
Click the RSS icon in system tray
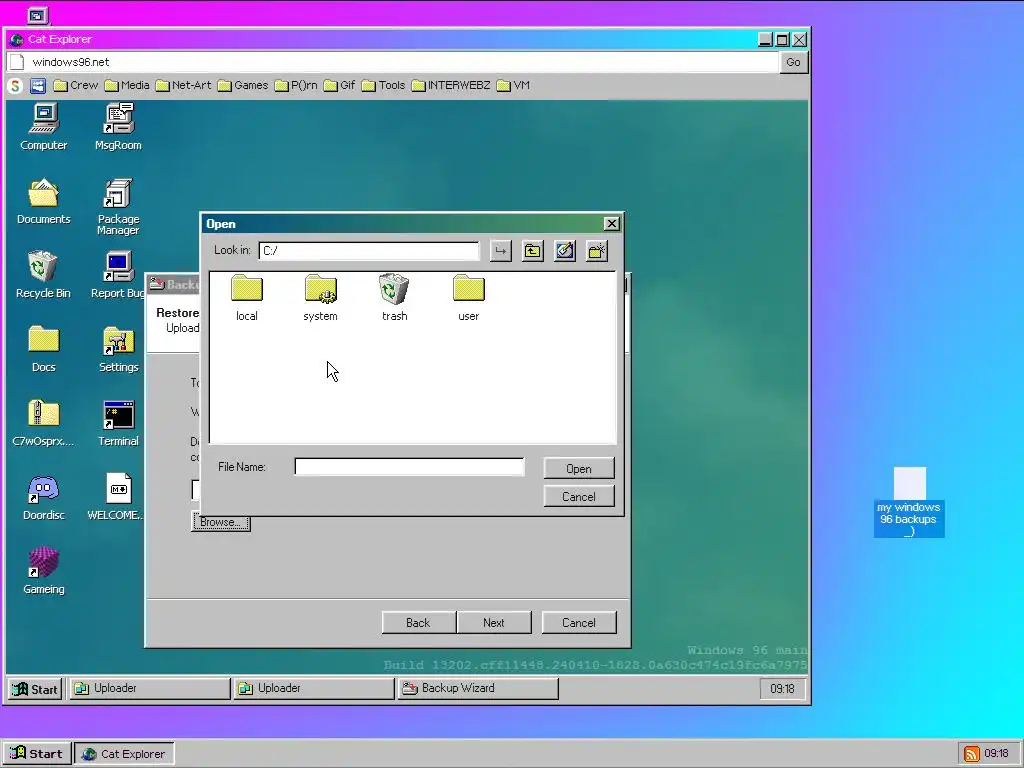tap(972, 754)
